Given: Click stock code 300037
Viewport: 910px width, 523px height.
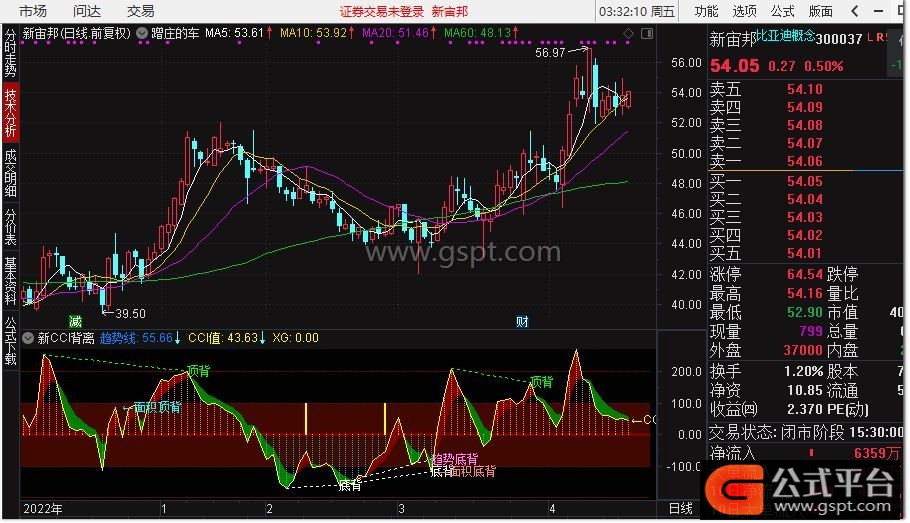Looking at the screenshot, I should 839,39.
